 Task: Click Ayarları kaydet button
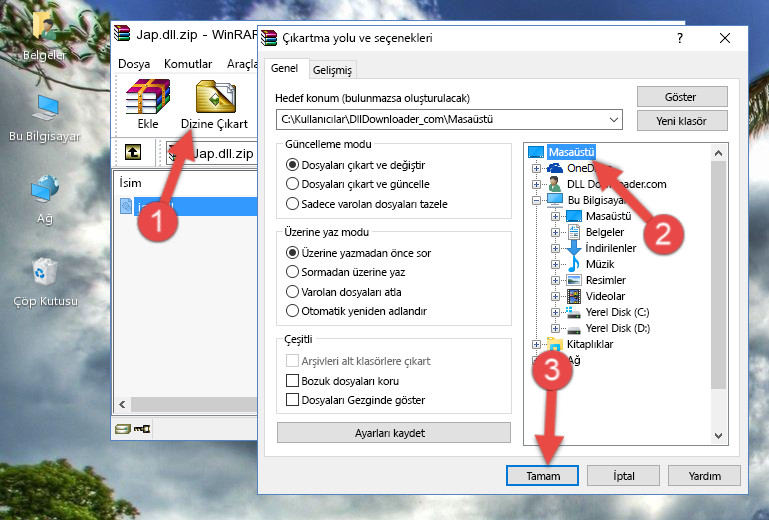(393, 433)
